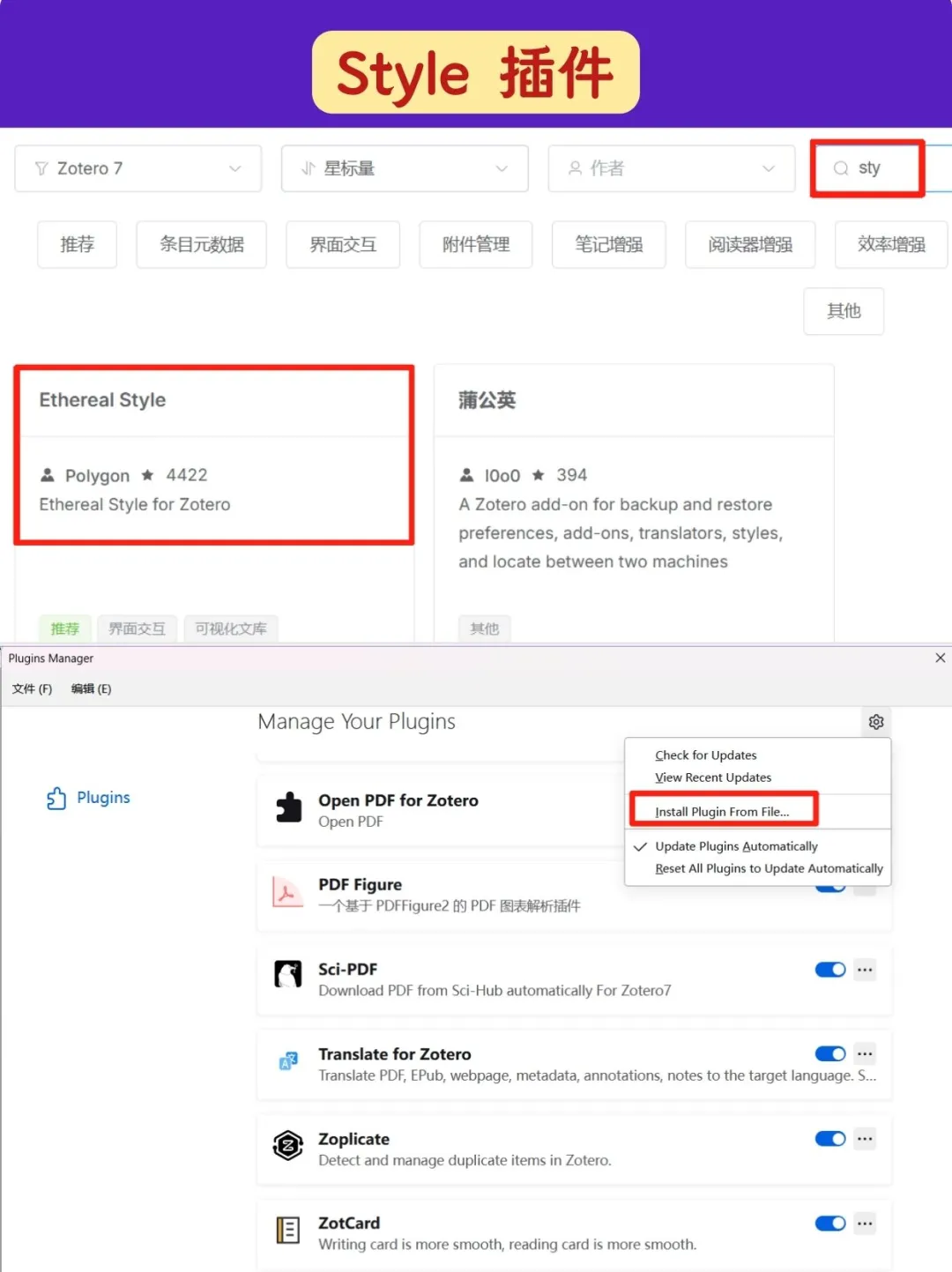Click the Translate for Zotero icon
Screen dimensions: 952x1272
(x=288, y=1061)
